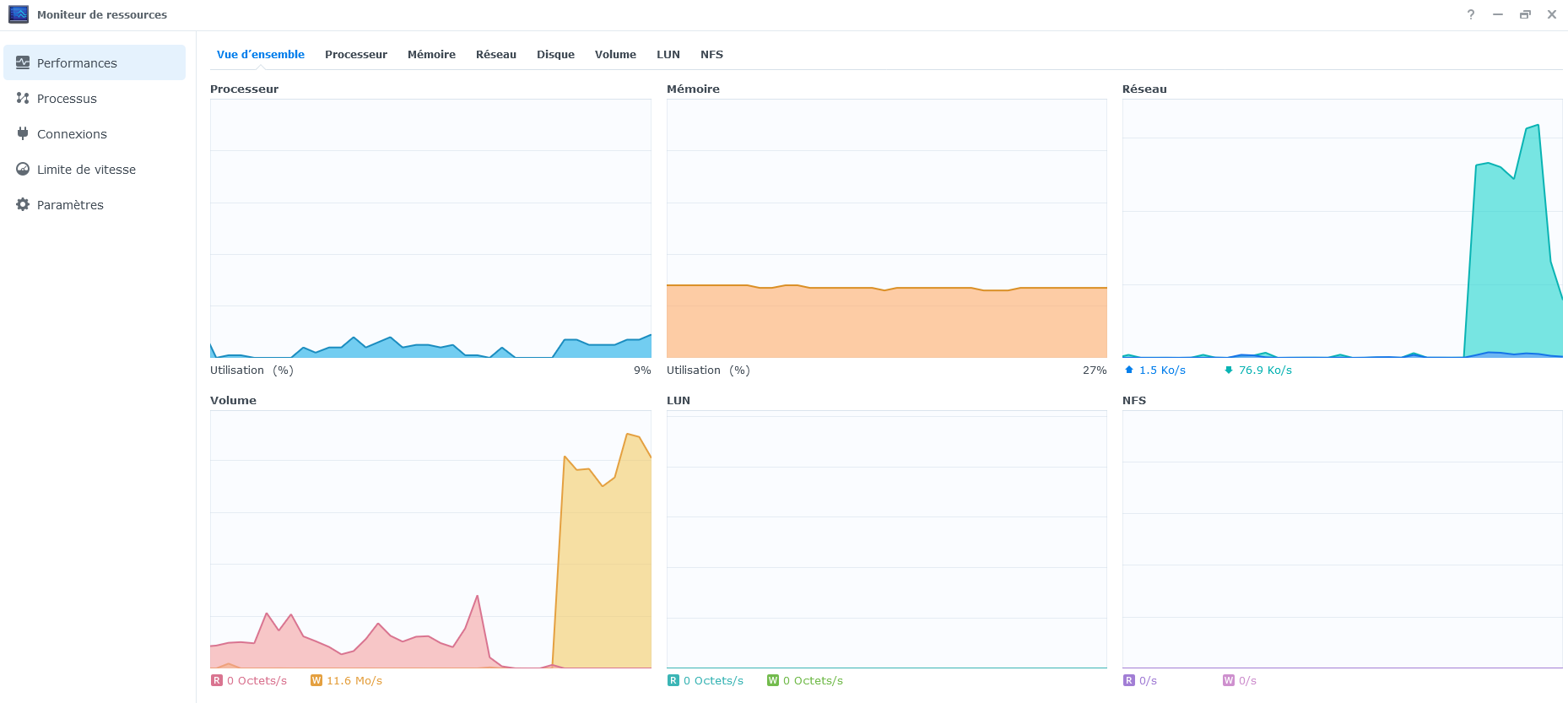This screenshot has width=1568, height=703.
Task: Open the NFS tab
Action: tap(711, 54)
